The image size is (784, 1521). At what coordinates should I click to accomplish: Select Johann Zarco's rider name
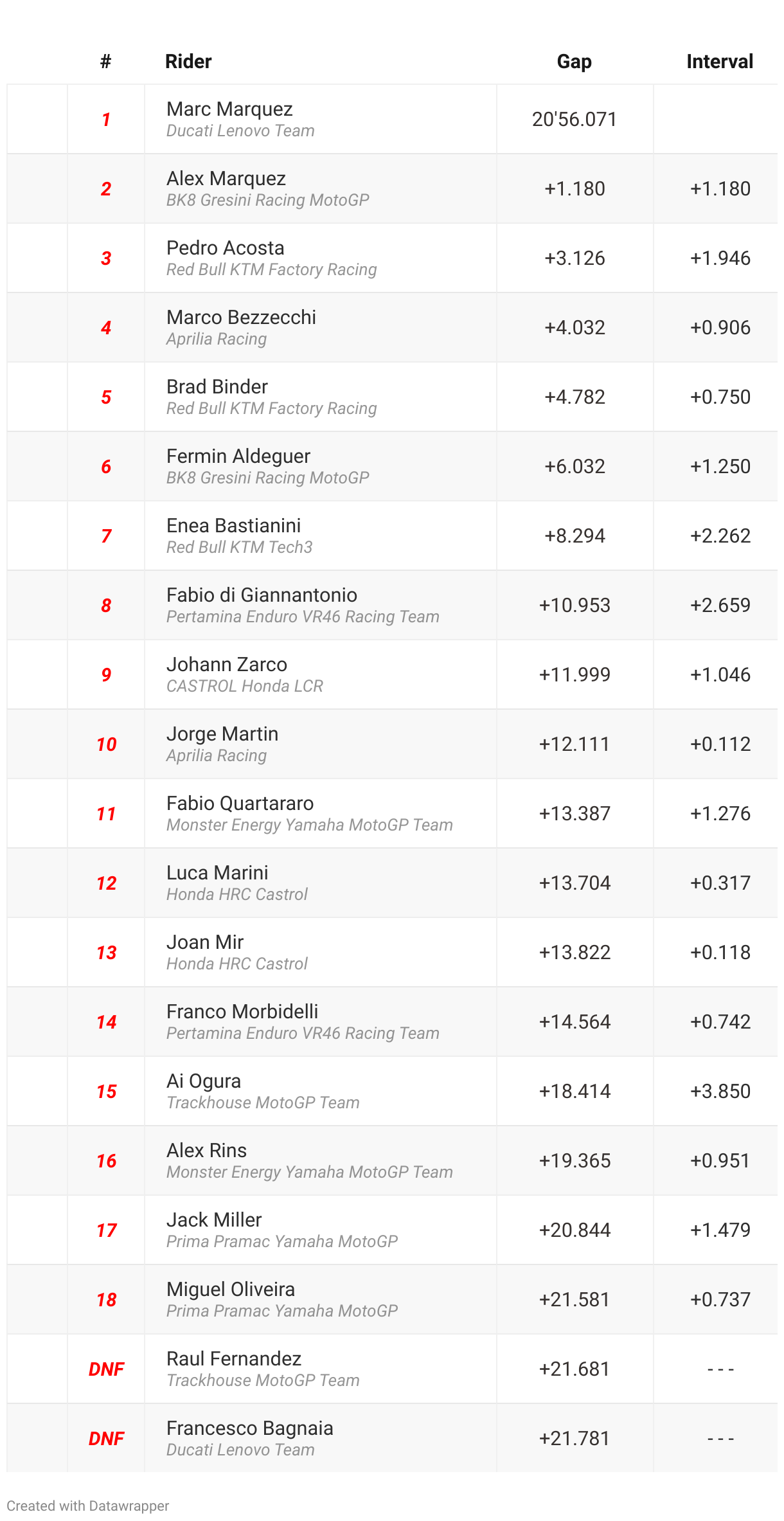227,665
